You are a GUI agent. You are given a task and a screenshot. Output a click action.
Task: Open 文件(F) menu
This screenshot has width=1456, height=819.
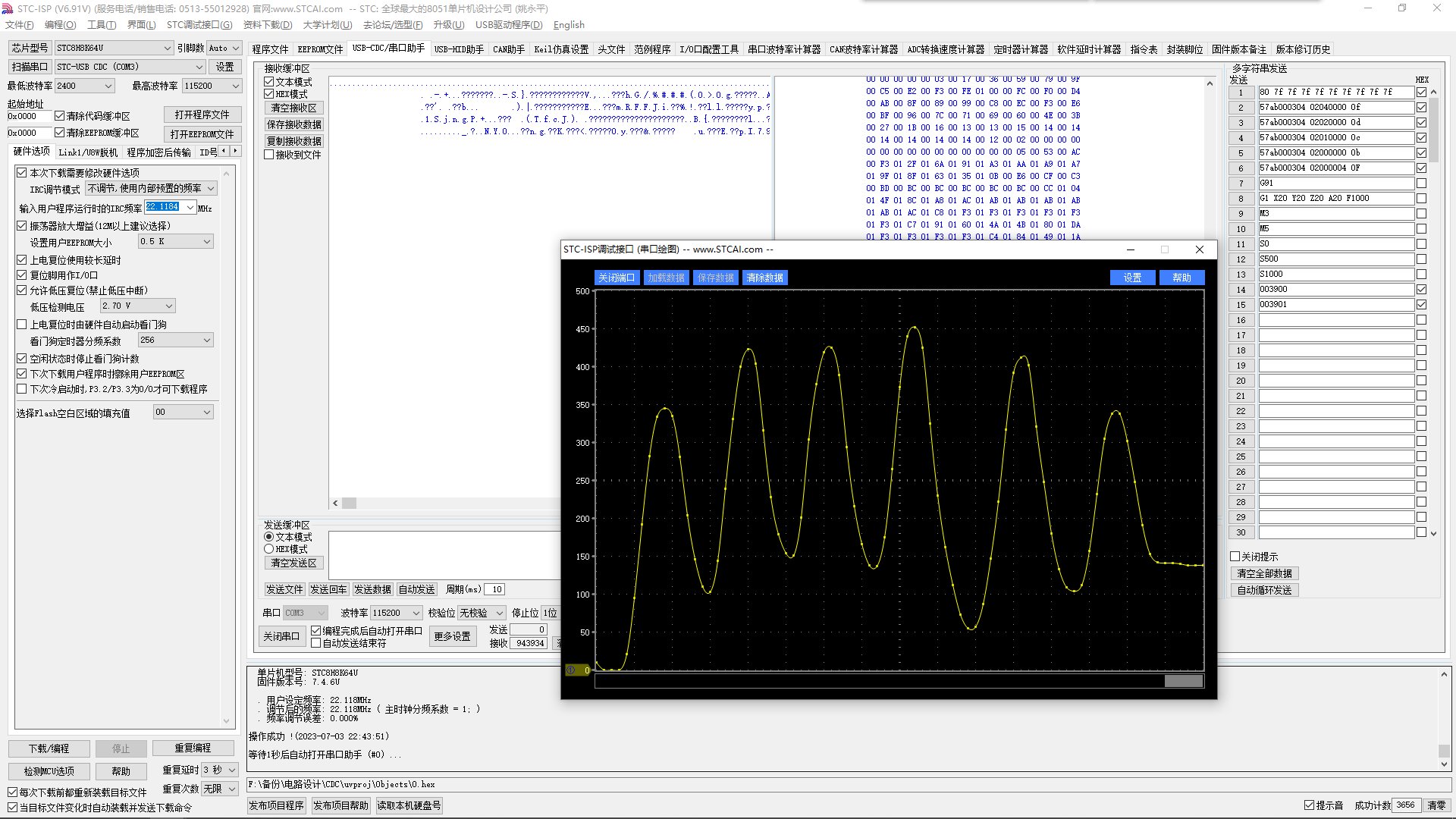coord(20,25)
